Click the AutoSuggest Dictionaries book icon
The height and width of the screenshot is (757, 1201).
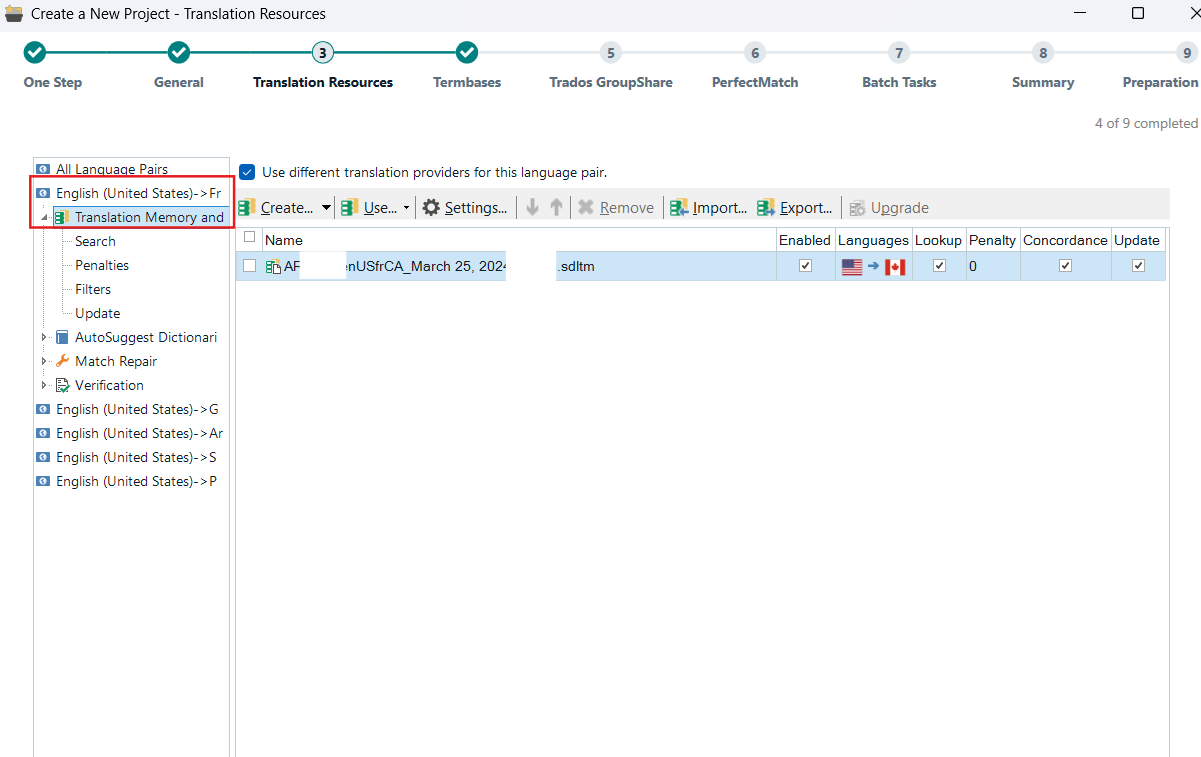click(x=62, y=337)
